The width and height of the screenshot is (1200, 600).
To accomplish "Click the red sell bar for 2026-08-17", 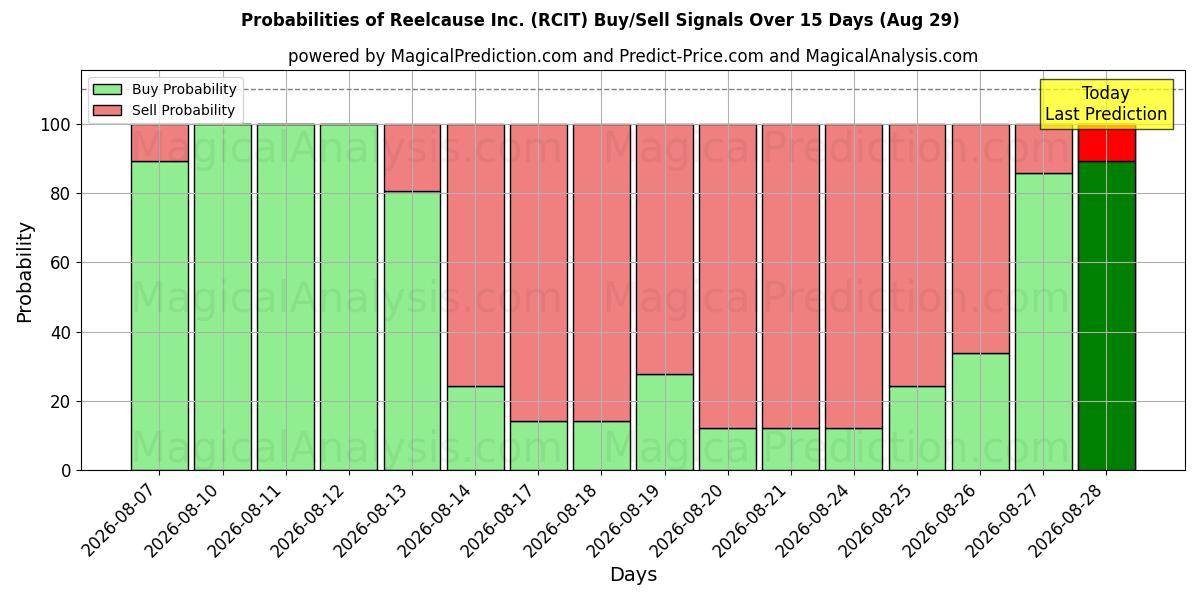I will 539,273.
